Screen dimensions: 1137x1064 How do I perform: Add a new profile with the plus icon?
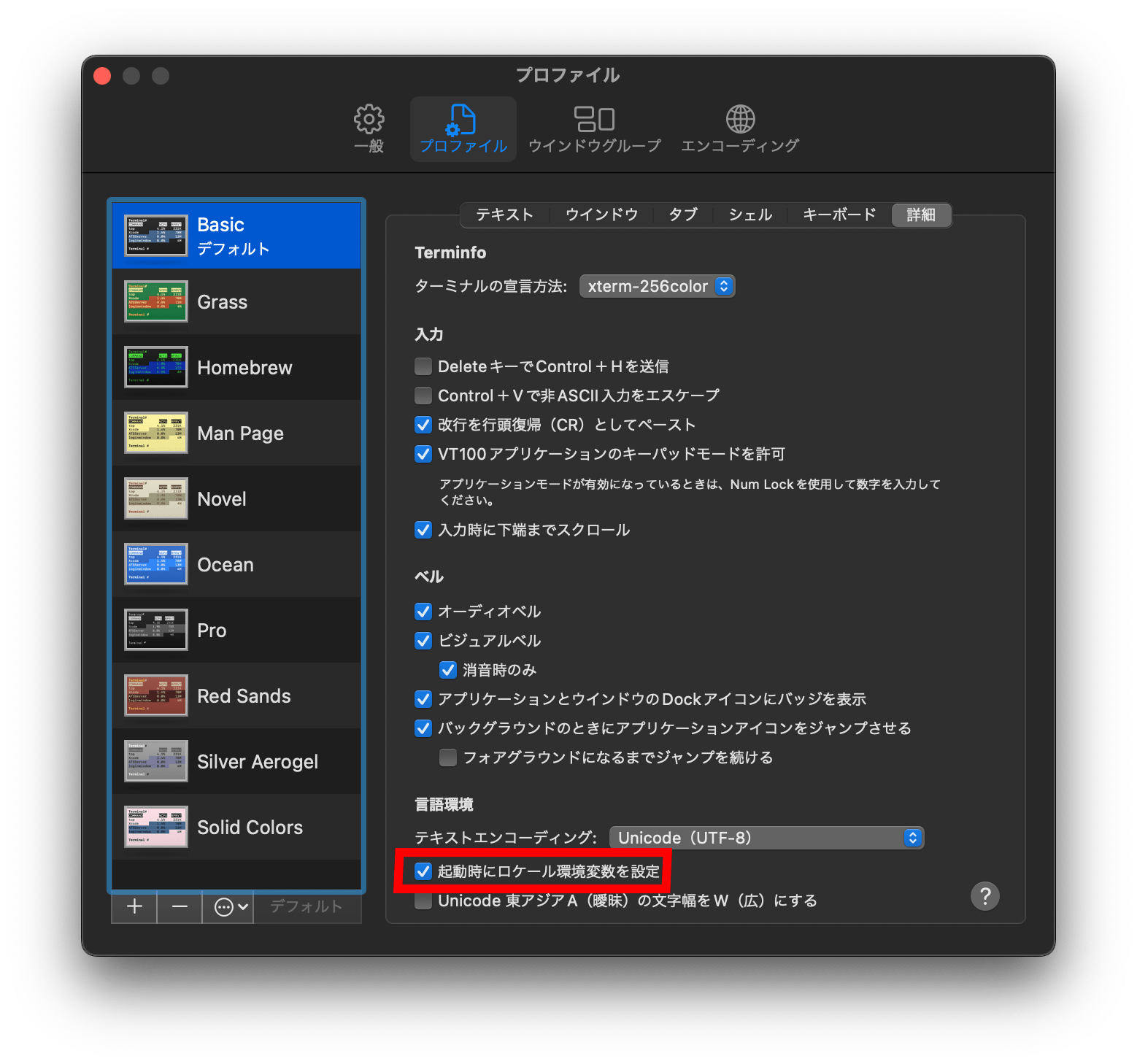(134, 907)
